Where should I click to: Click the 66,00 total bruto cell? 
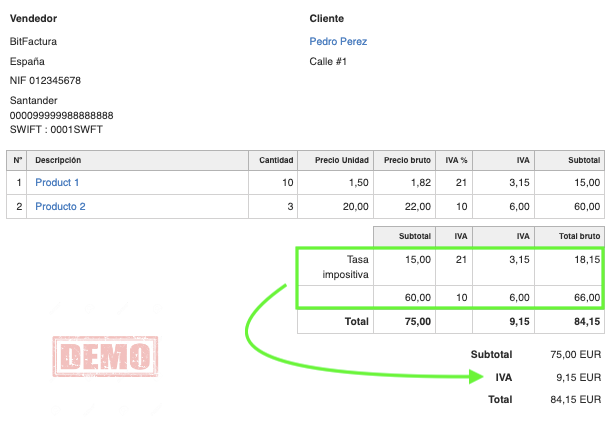click(x=585, y=297)
